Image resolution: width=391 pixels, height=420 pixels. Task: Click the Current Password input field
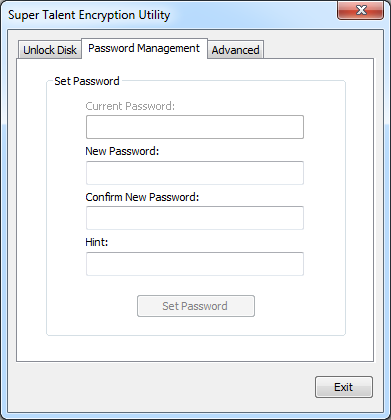click(195, 127)
